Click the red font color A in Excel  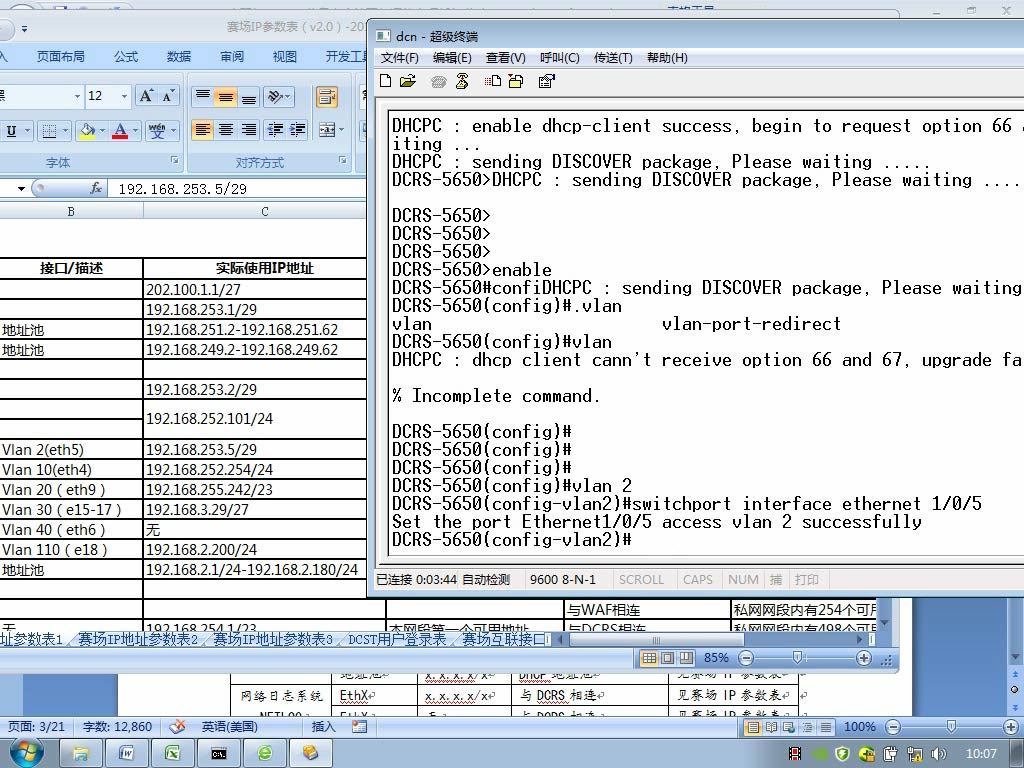120,131
